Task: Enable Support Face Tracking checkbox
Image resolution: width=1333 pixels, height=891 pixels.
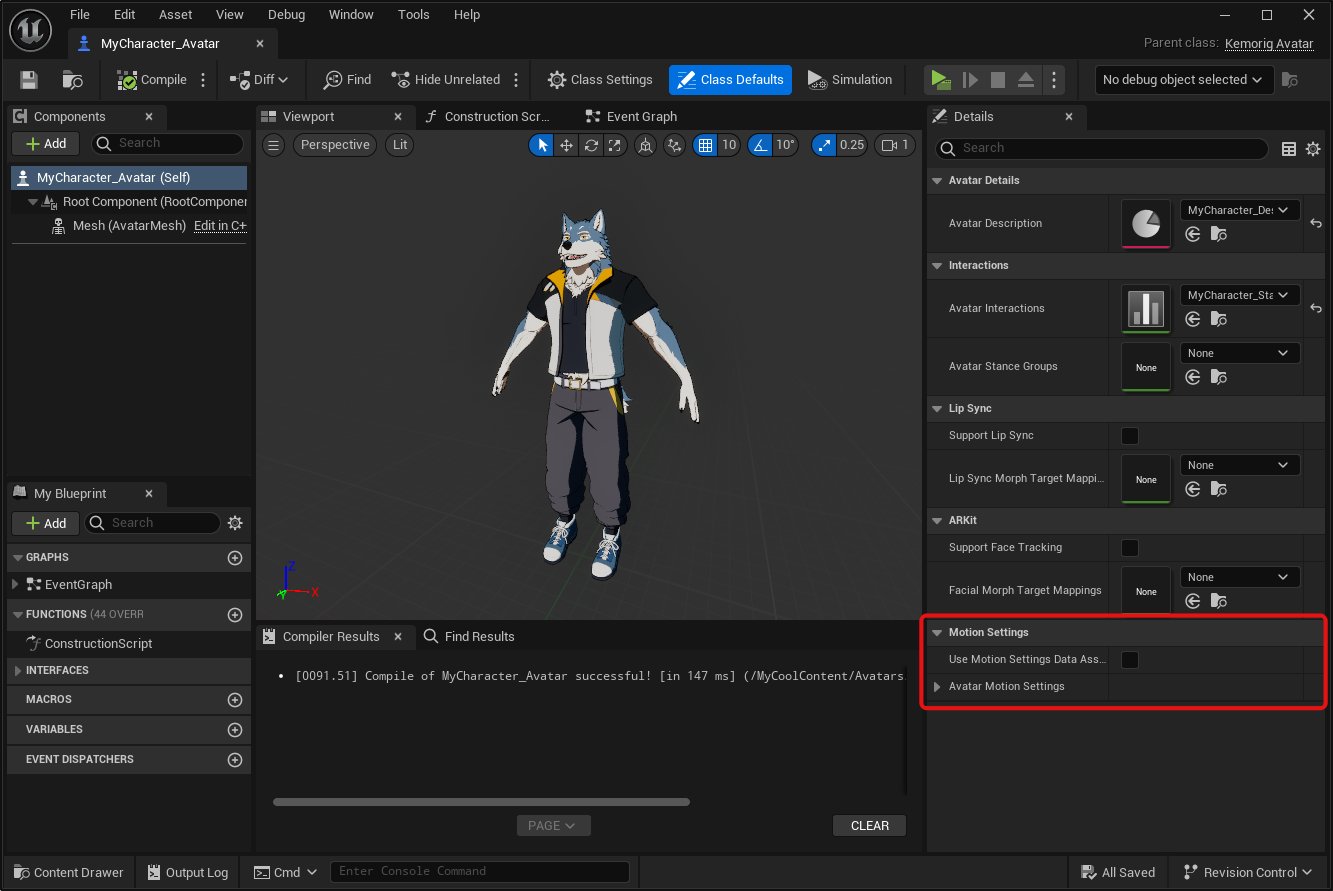Action: click(1130, 548)
